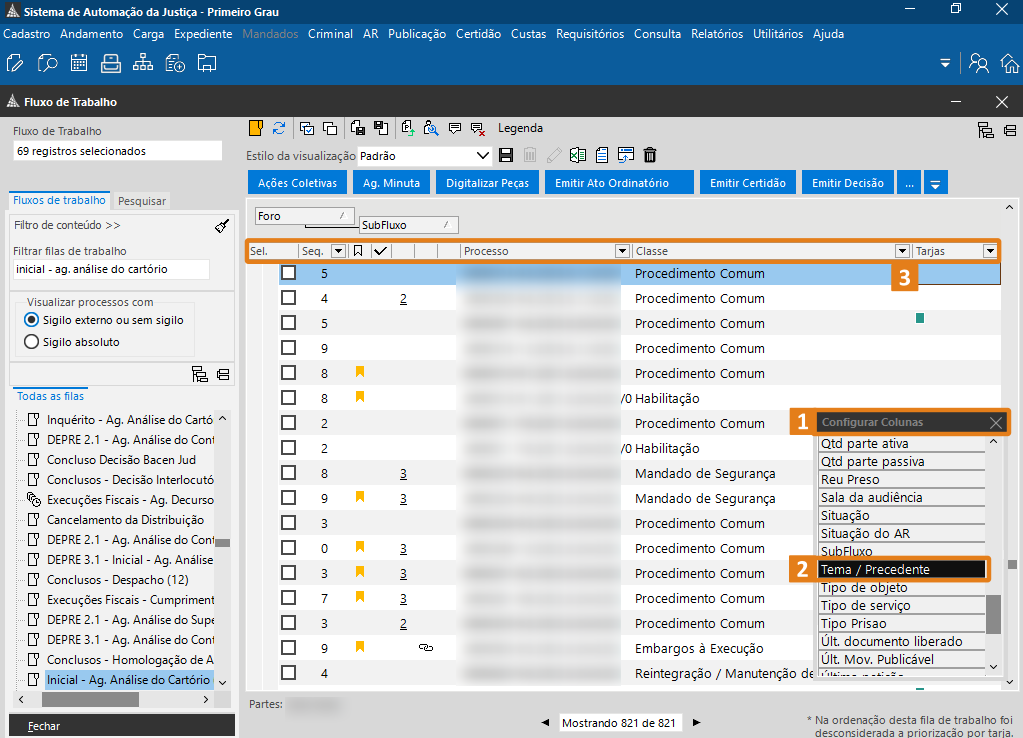The width and height of the screenshot is (1023, 738).
Task: Open the Classe column filter dropdown arrow
Action: coord(902,251)
